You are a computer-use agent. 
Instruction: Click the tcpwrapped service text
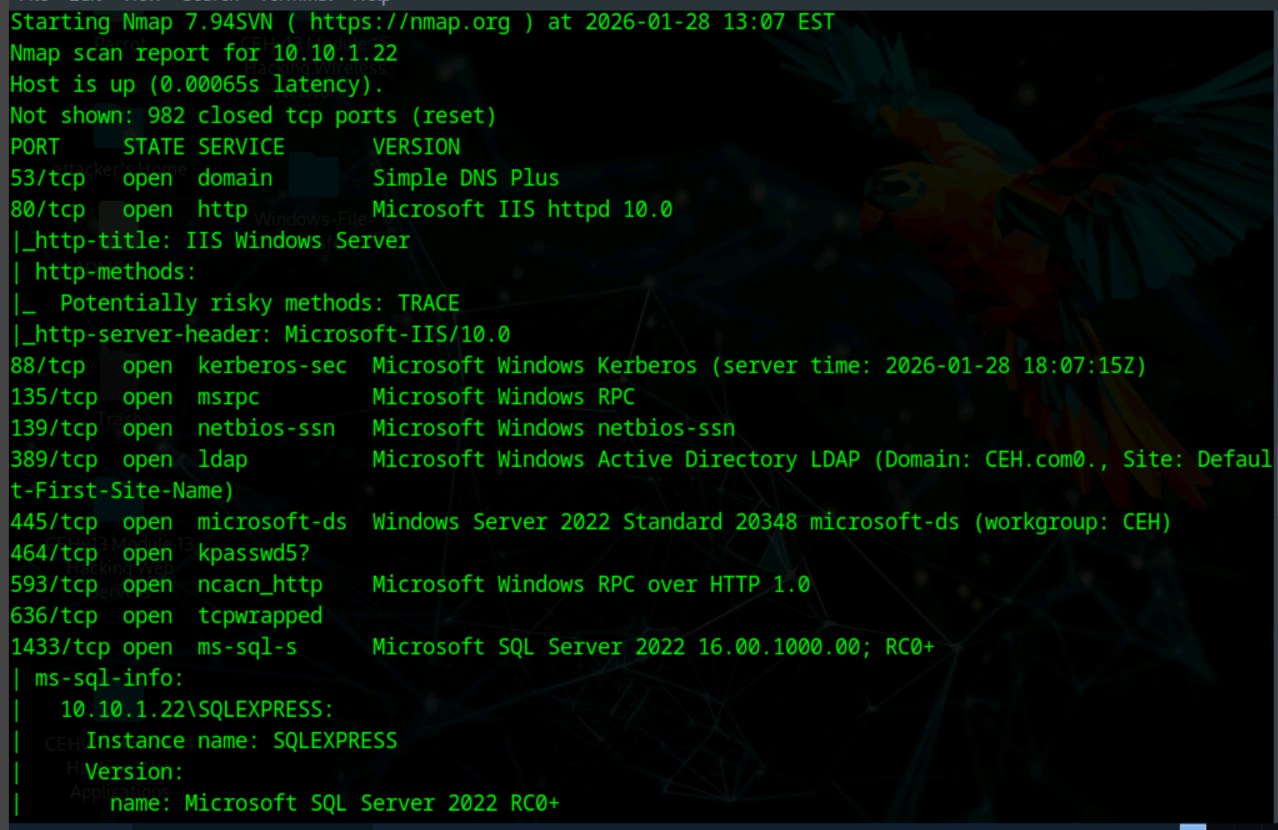point(259,615)
